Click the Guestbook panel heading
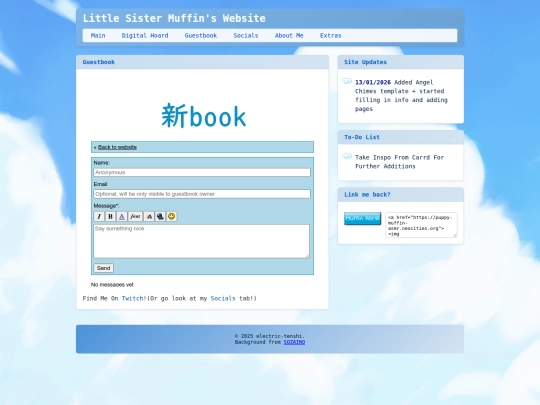 (x=98, y=62)
